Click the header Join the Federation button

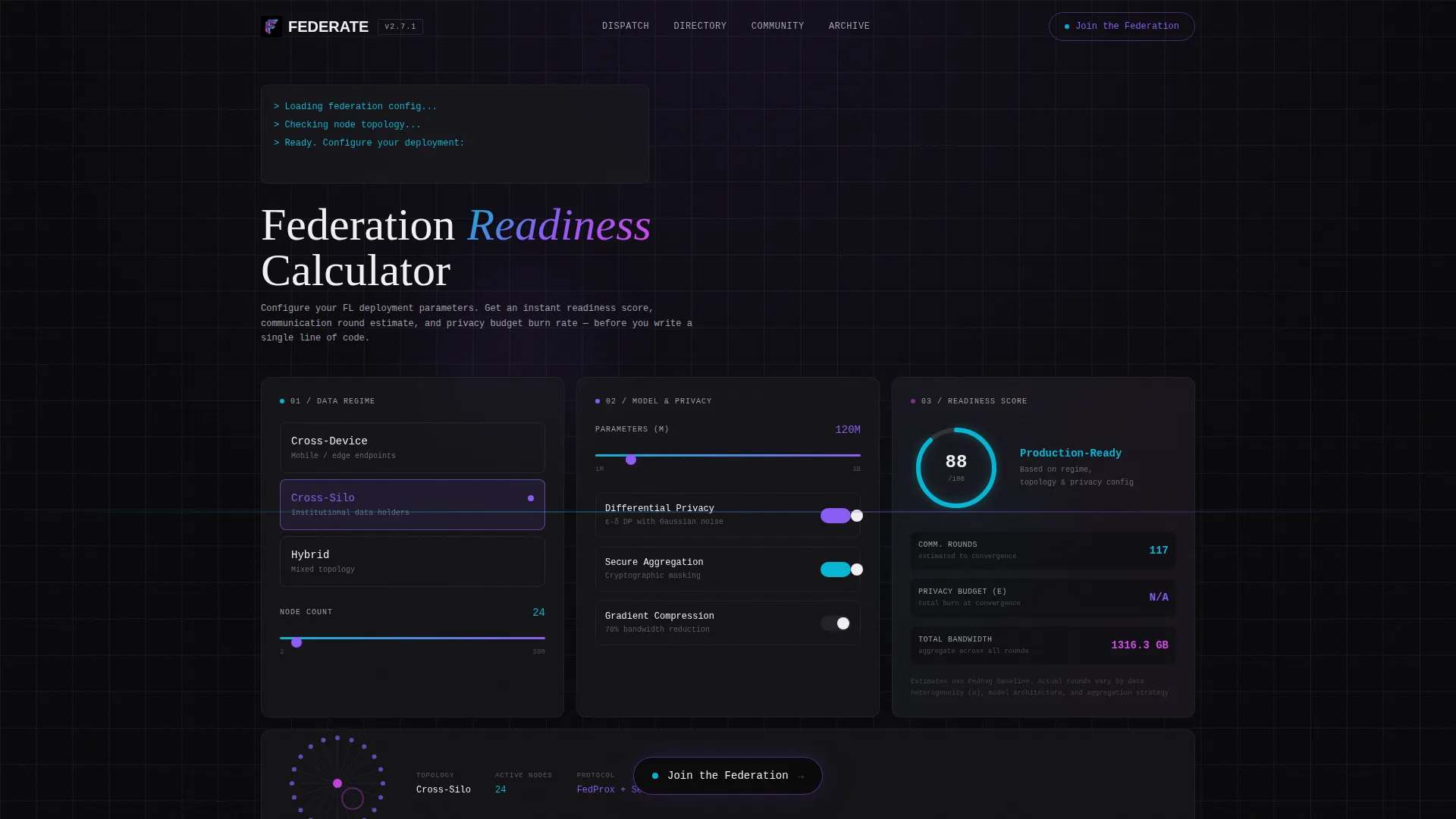click(x=1122, y=27)
